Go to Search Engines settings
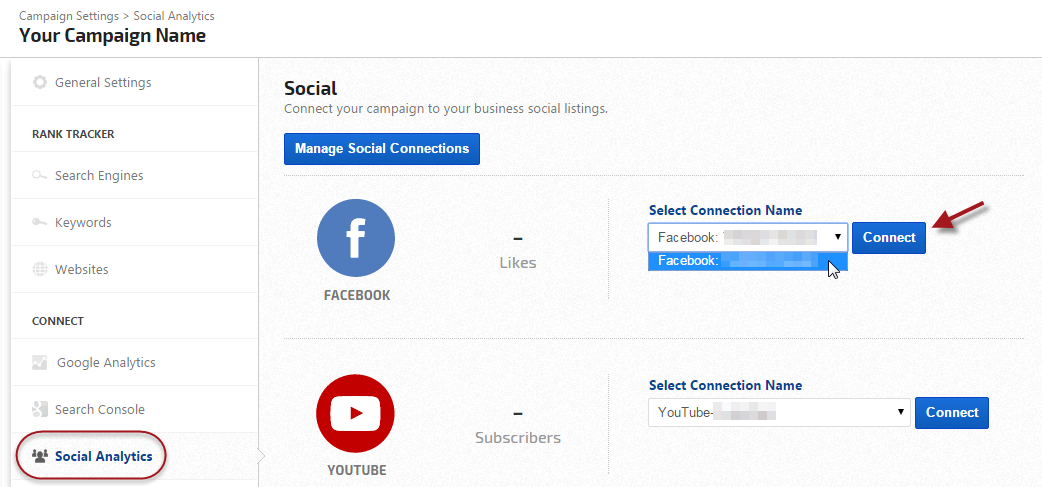The width and height of the screenshot is (1042, 487). 99,176
